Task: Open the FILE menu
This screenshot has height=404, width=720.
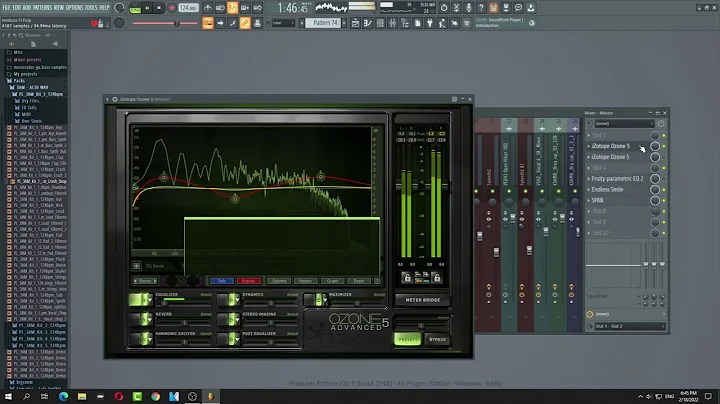Action: click(x=6, y=7)
